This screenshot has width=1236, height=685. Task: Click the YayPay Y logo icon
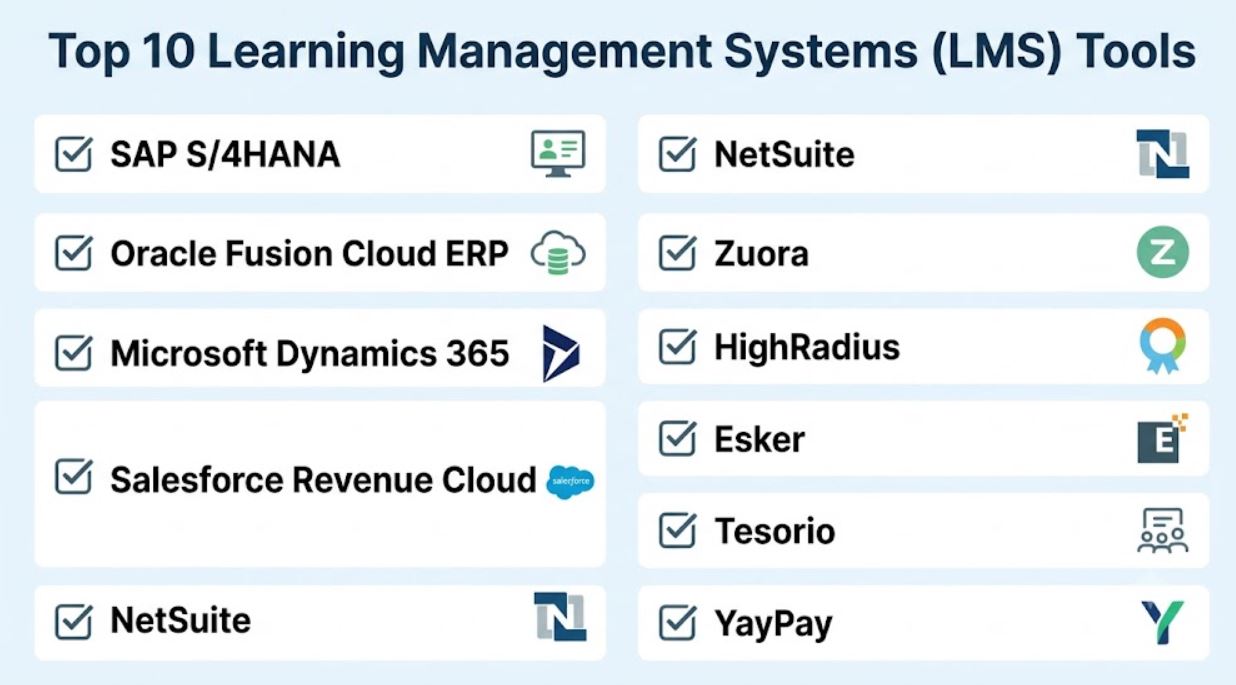tap(1163, 622)
